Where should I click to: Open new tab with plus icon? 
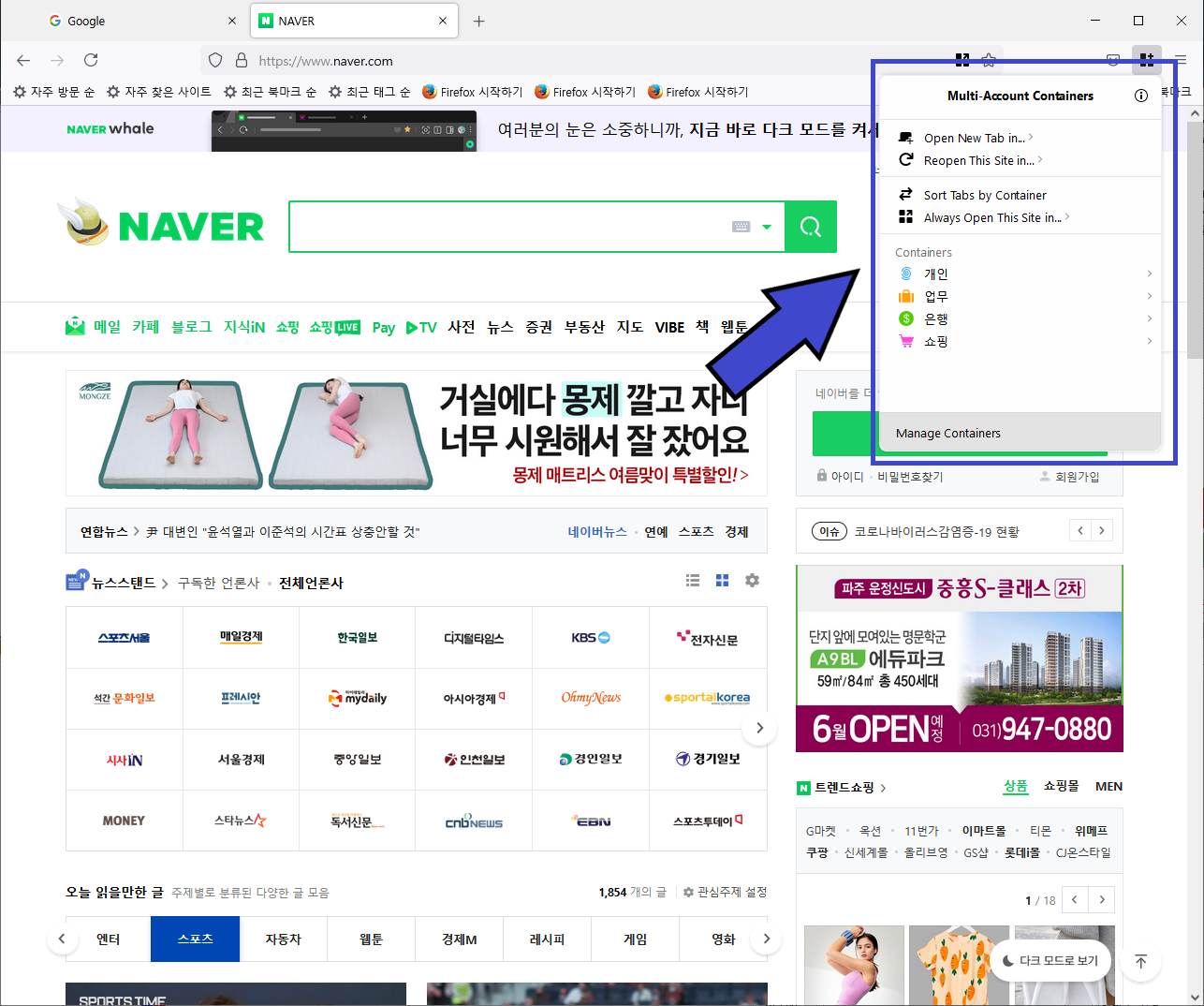click(478, 21)
